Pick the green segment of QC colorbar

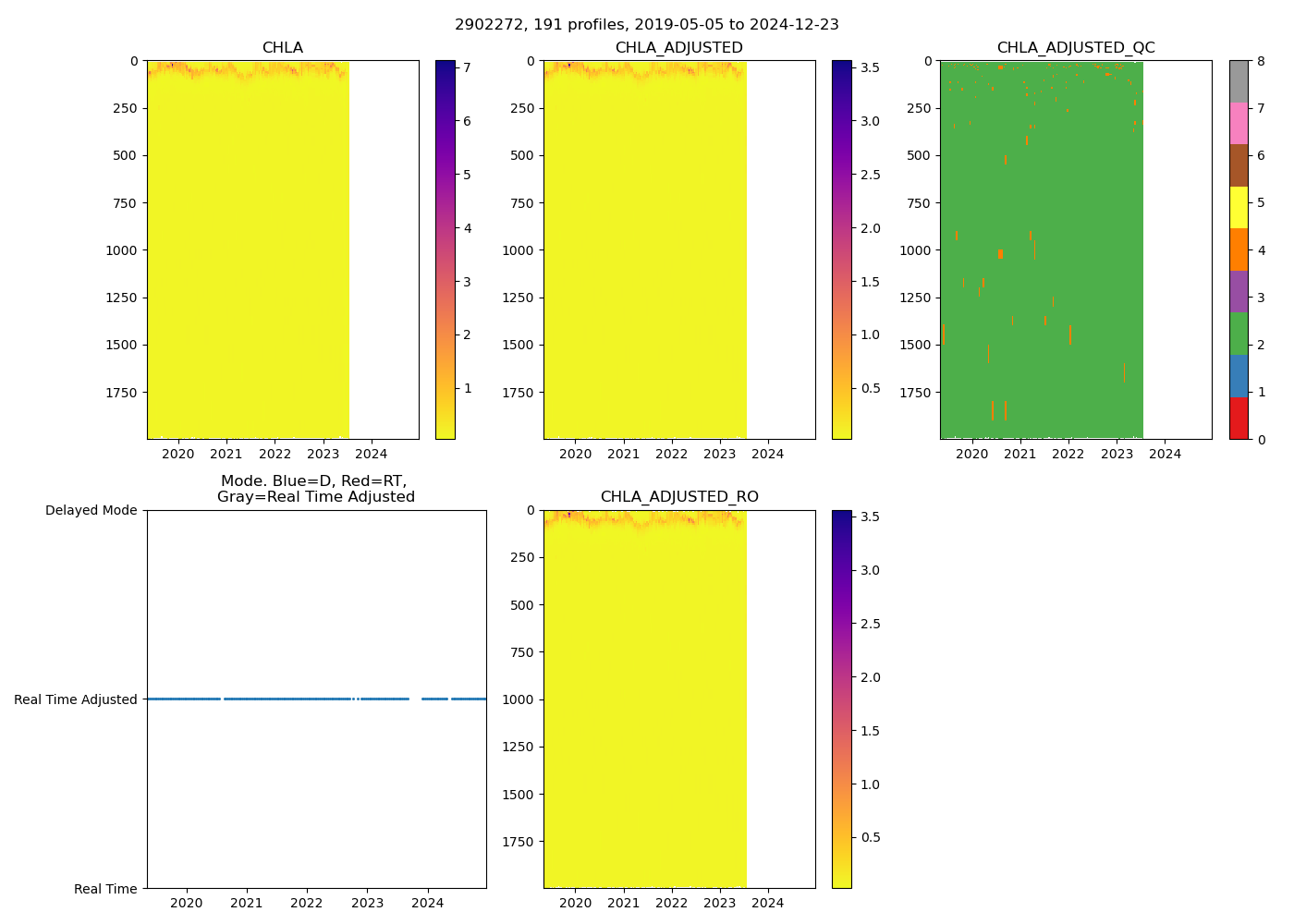(1239, 334)
